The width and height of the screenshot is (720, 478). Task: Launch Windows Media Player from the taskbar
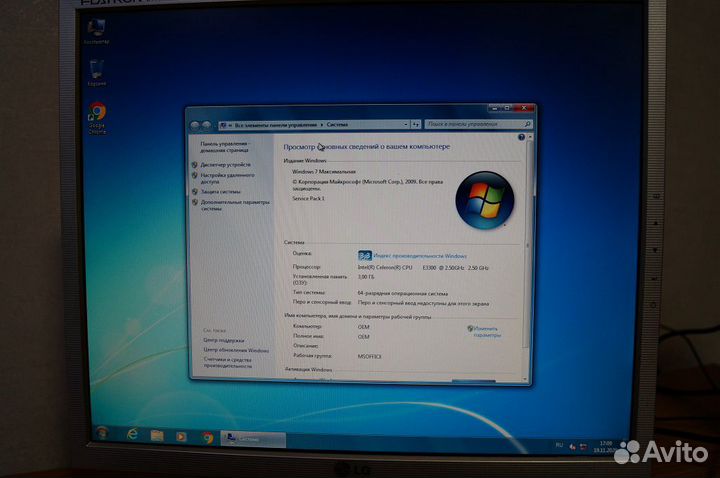click(181, 436)
